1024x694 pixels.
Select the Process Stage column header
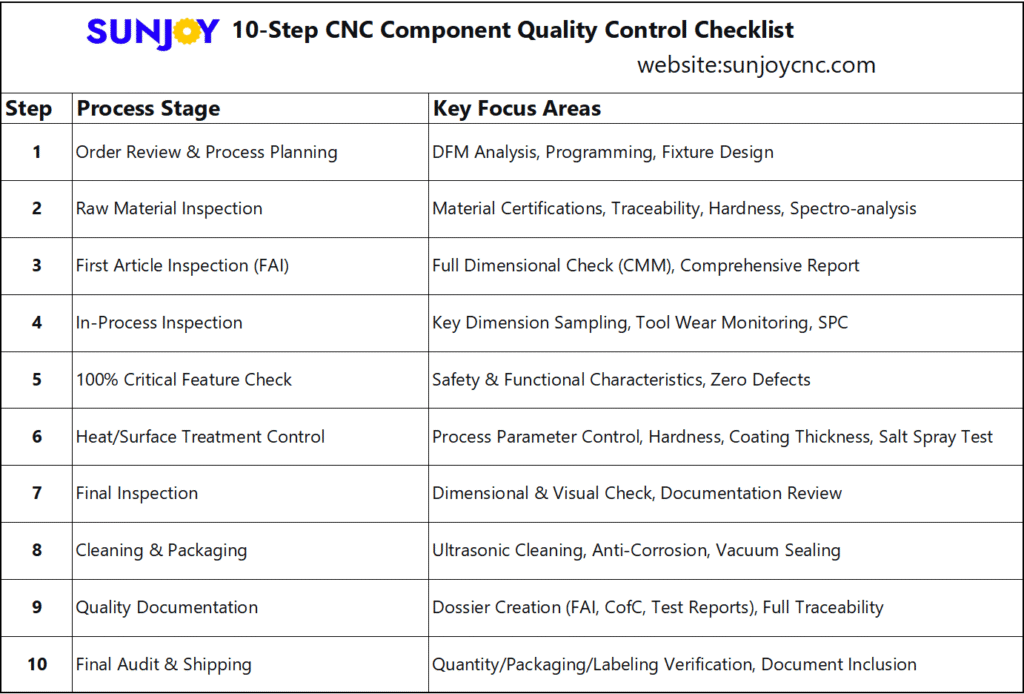[x=148, y=109]
